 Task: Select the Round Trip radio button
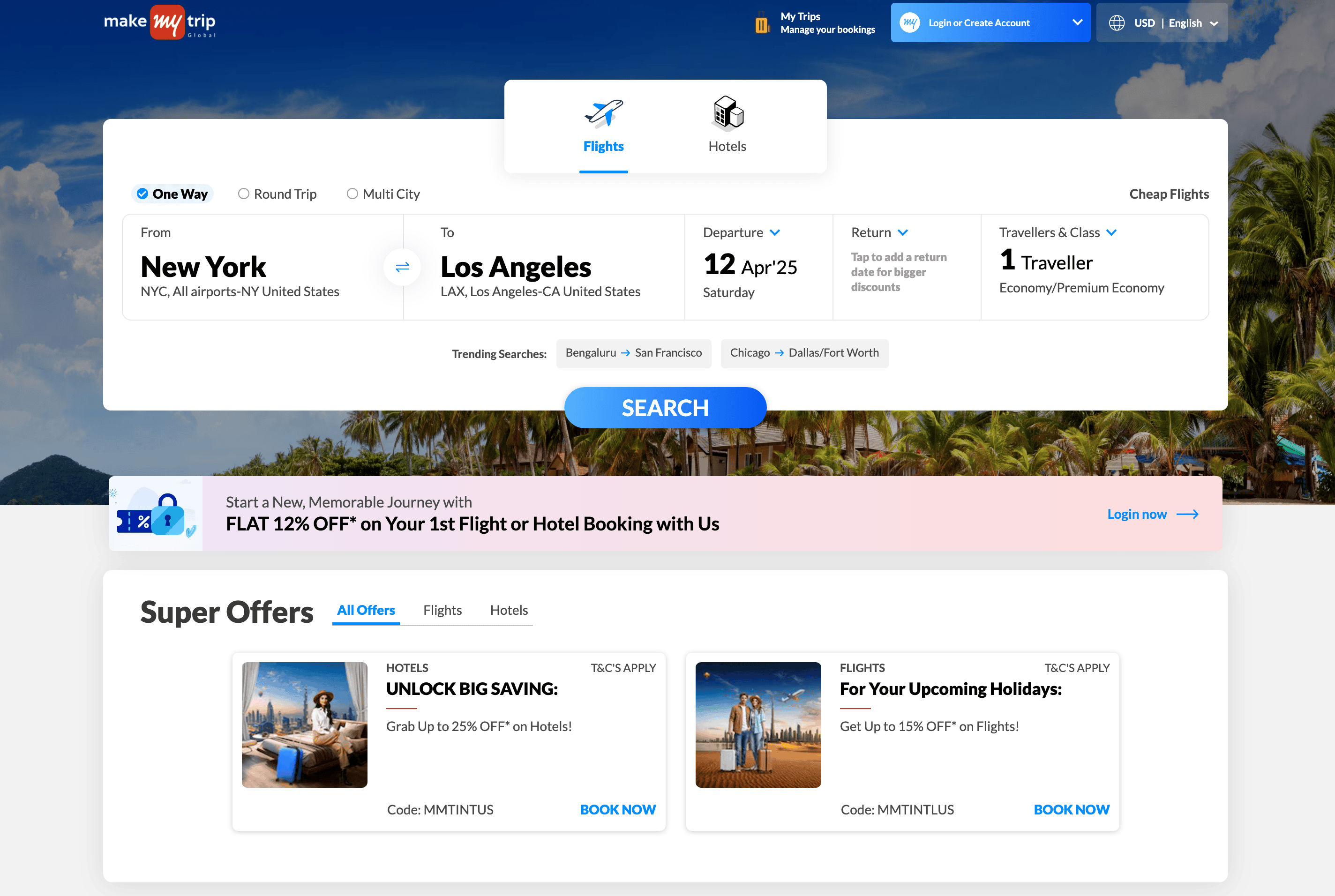(x=243, y=194)
